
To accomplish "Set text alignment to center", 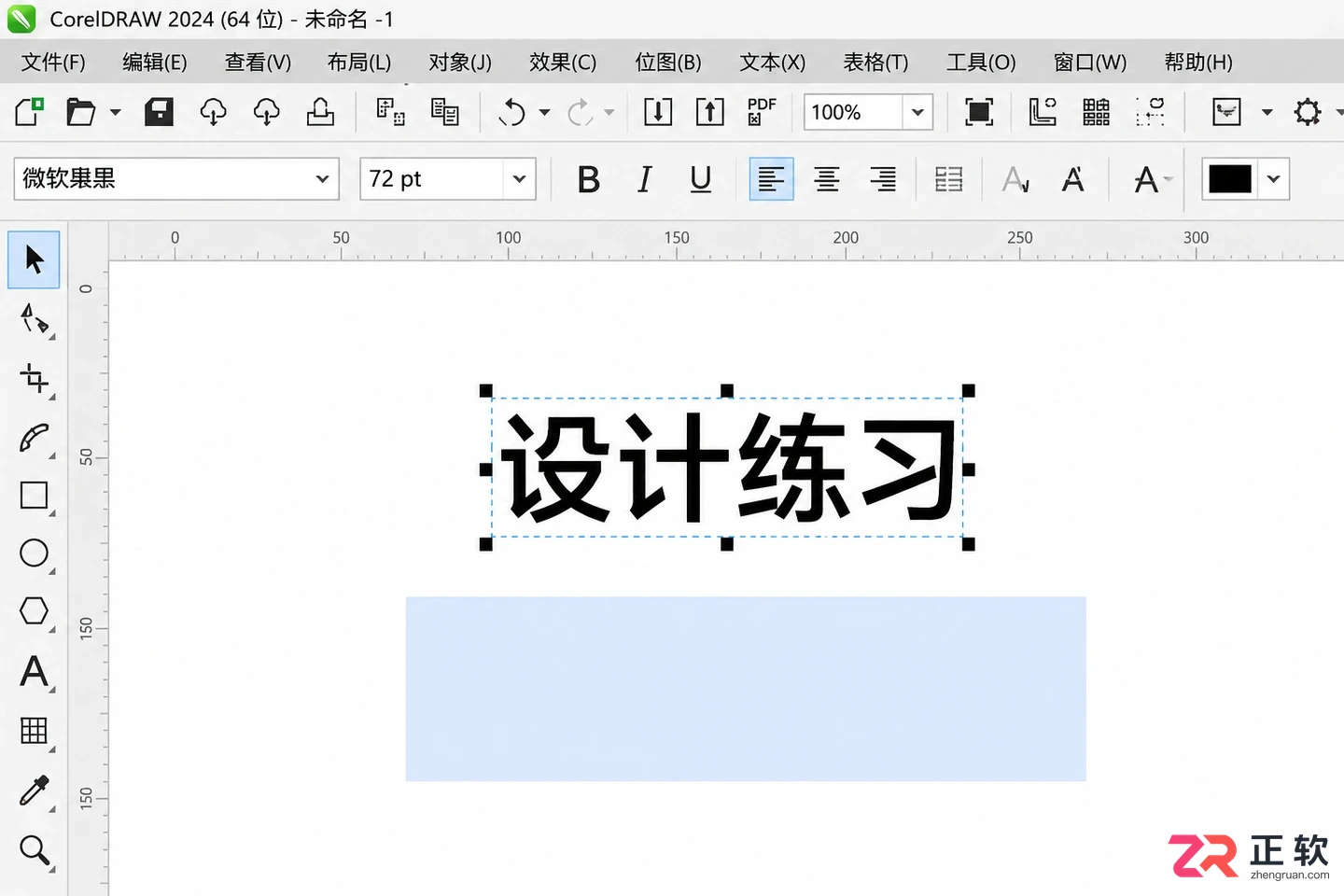I will point(827,179).
